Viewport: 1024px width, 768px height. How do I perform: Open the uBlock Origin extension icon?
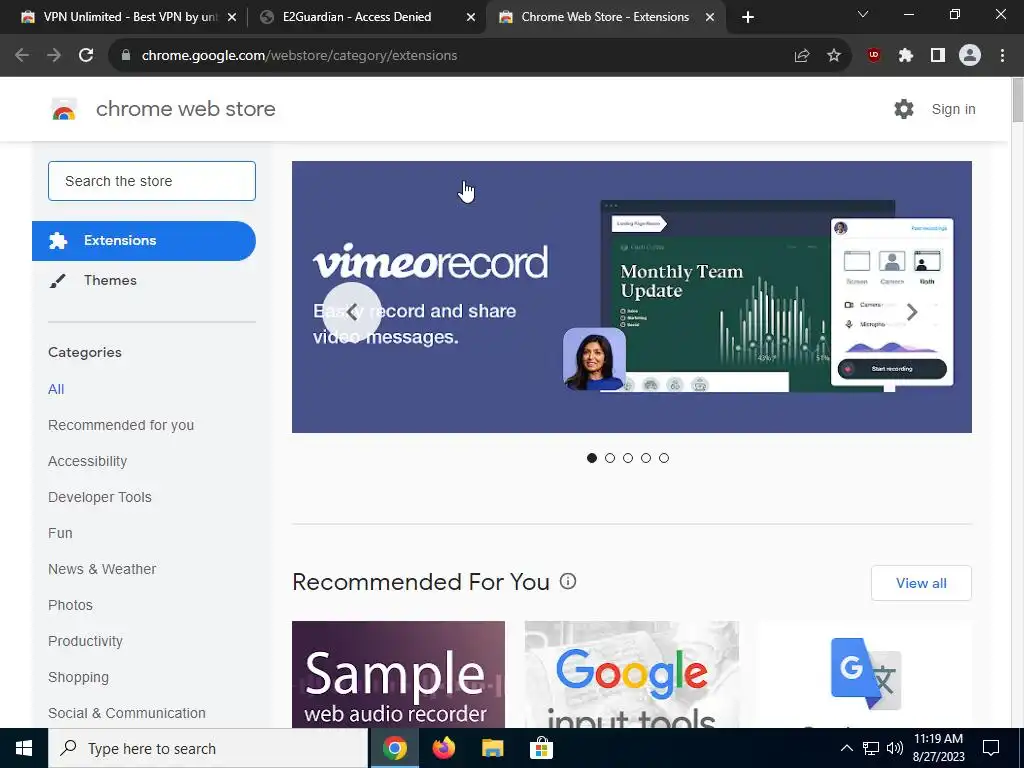click(874, 56)
